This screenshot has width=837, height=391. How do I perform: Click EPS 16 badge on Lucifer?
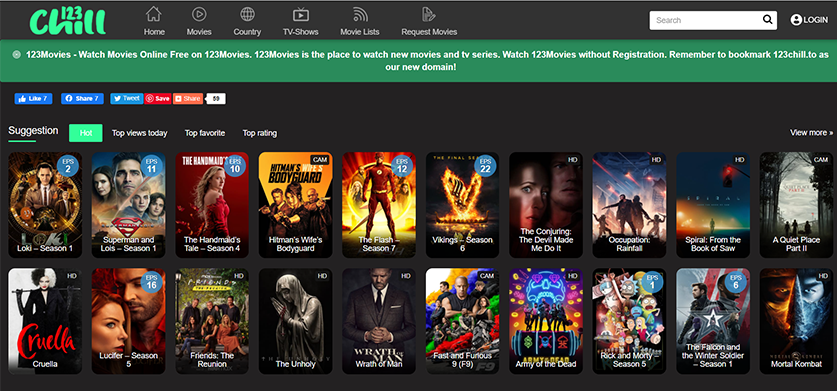151,281
